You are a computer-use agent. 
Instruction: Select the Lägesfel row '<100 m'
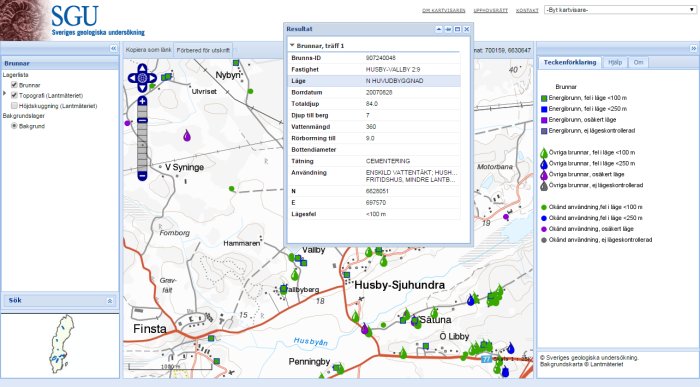[x=374, y=214]
